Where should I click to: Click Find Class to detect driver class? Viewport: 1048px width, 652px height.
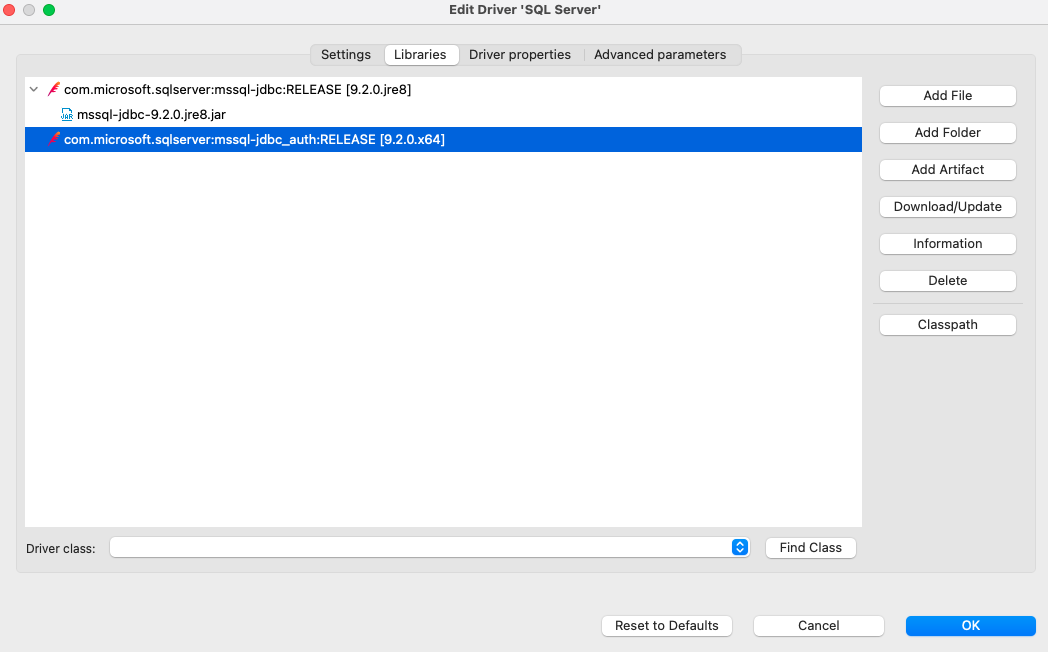coord(810,547)
